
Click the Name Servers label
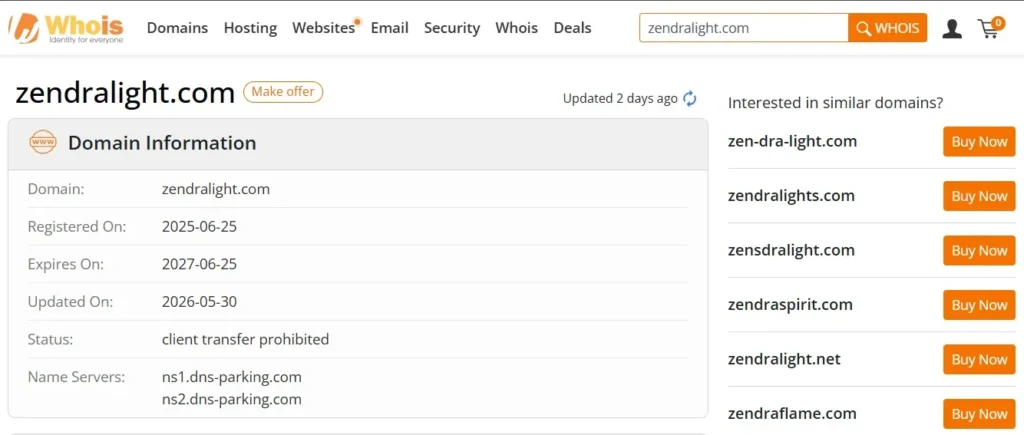[76, 378]
